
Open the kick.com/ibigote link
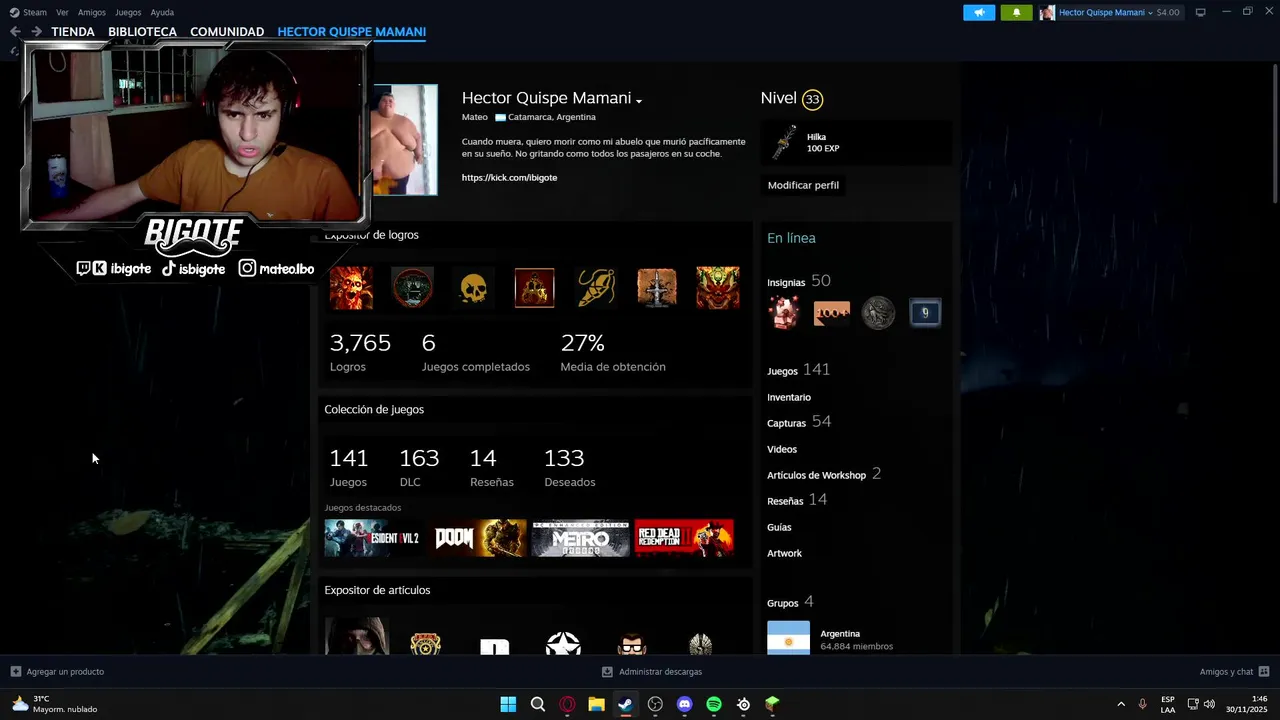pyautogui.click(x=509, y=177)
